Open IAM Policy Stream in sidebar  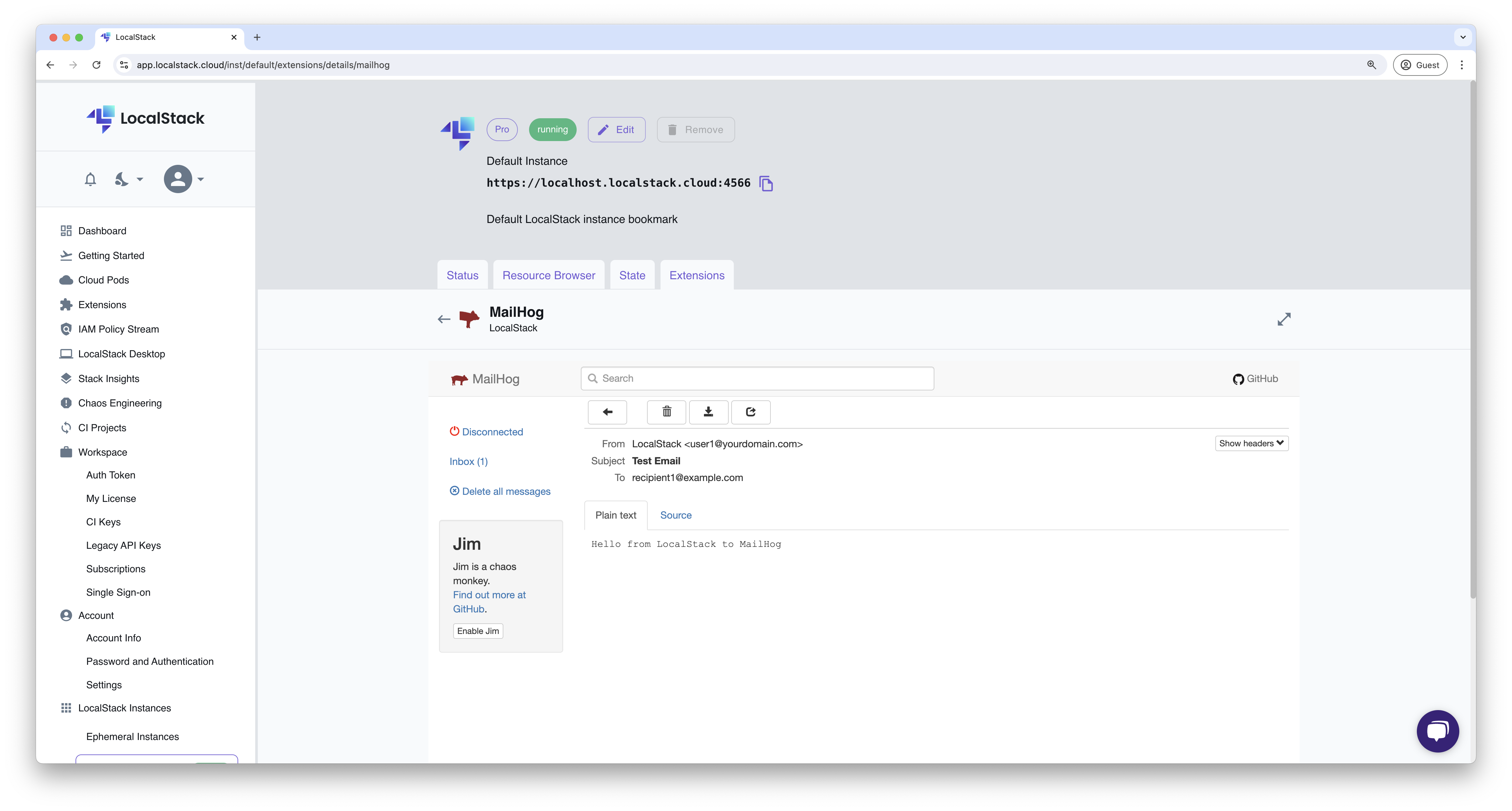tap(119, 329)
